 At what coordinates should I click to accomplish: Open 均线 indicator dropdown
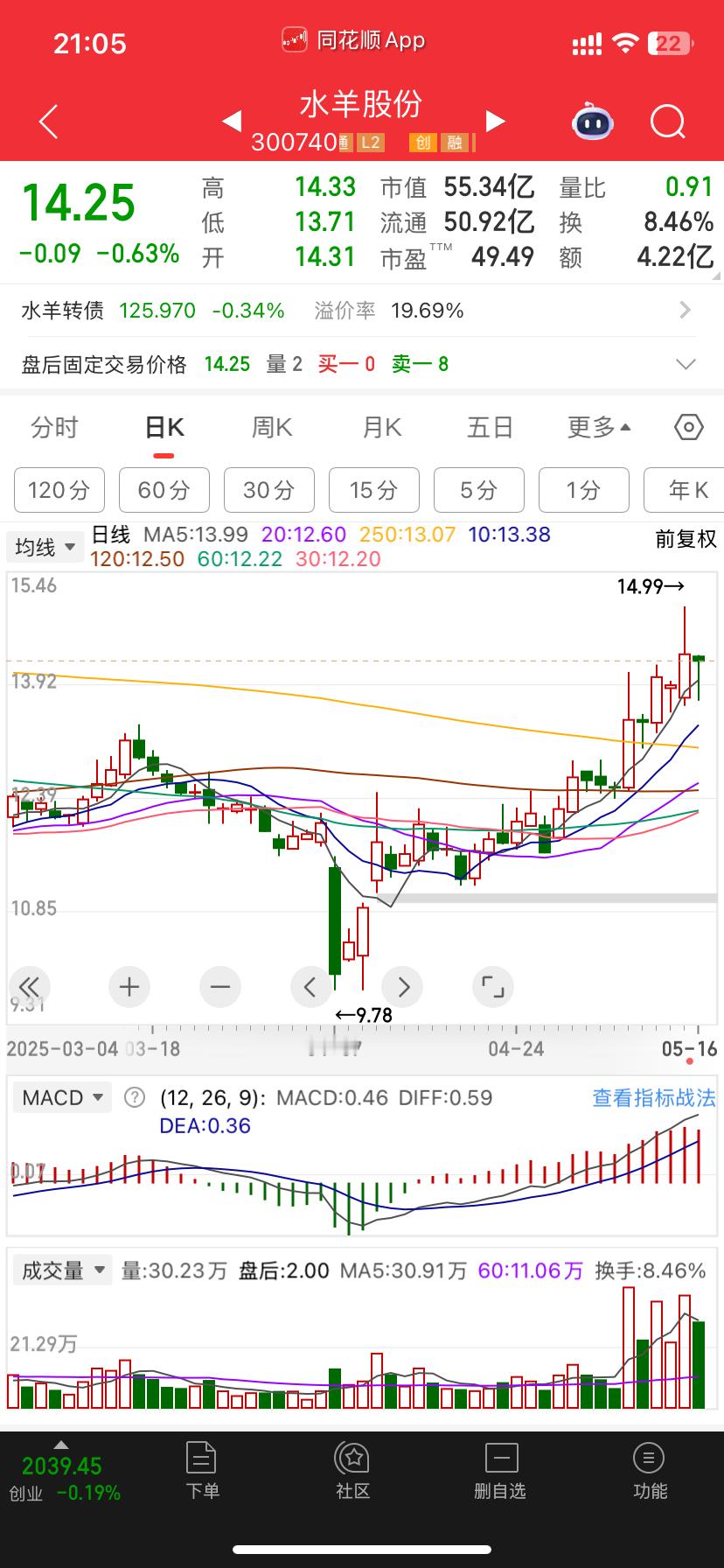pos(44,547)
